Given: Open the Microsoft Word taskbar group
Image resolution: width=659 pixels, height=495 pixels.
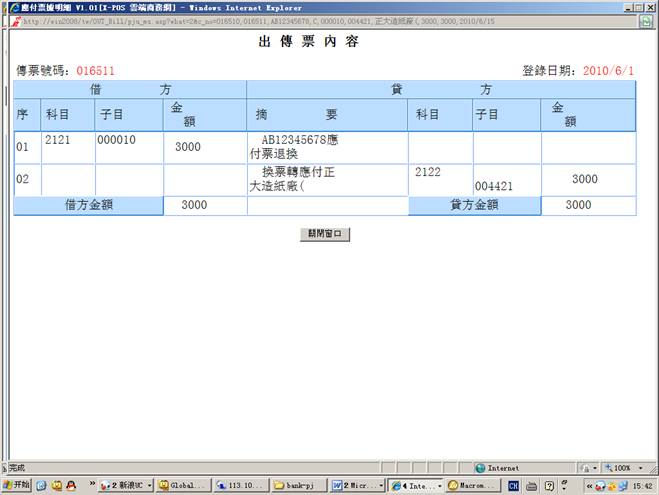Looking at the screenshot, I should (357, 485).
